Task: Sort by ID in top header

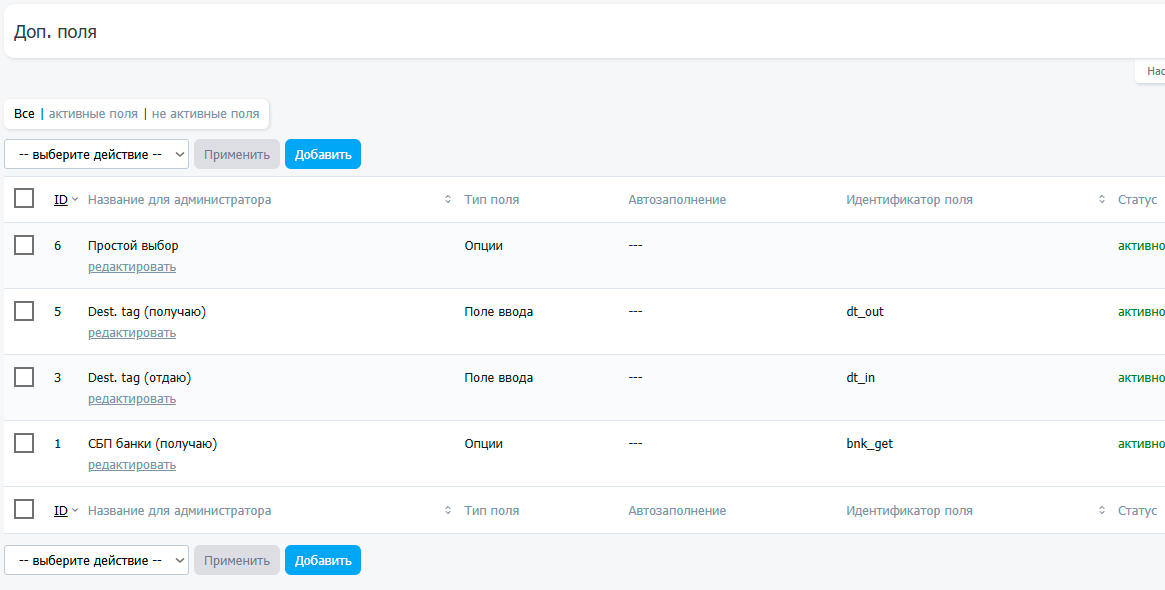Action: pos(61,200)
